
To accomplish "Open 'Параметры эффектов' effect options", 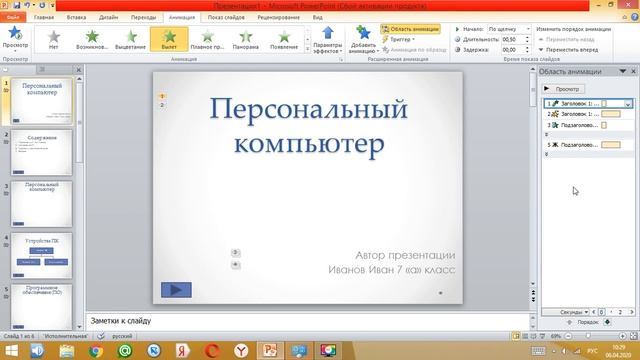I will [327, 40].
